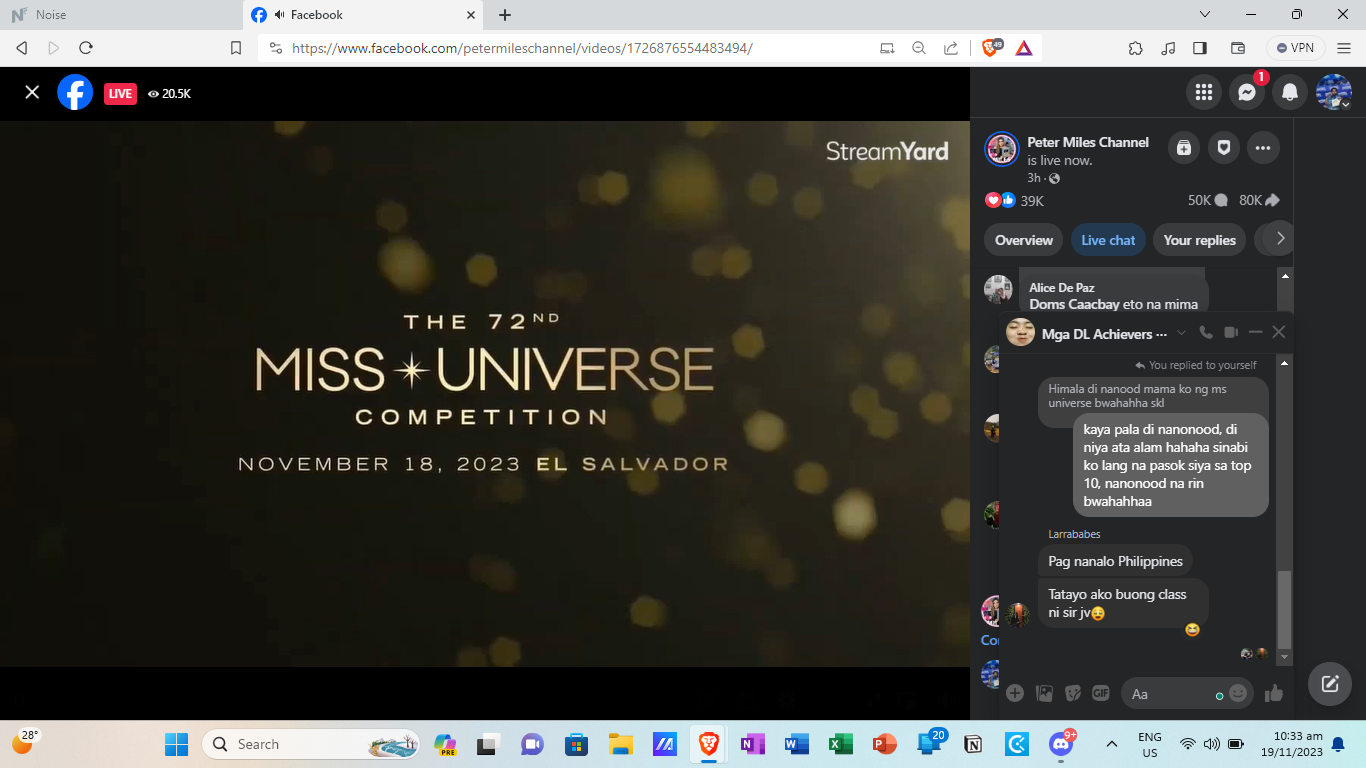Screen dimensions: 1366x768
Task: Show more tabs with right chevron
Action: point(1278,239)
